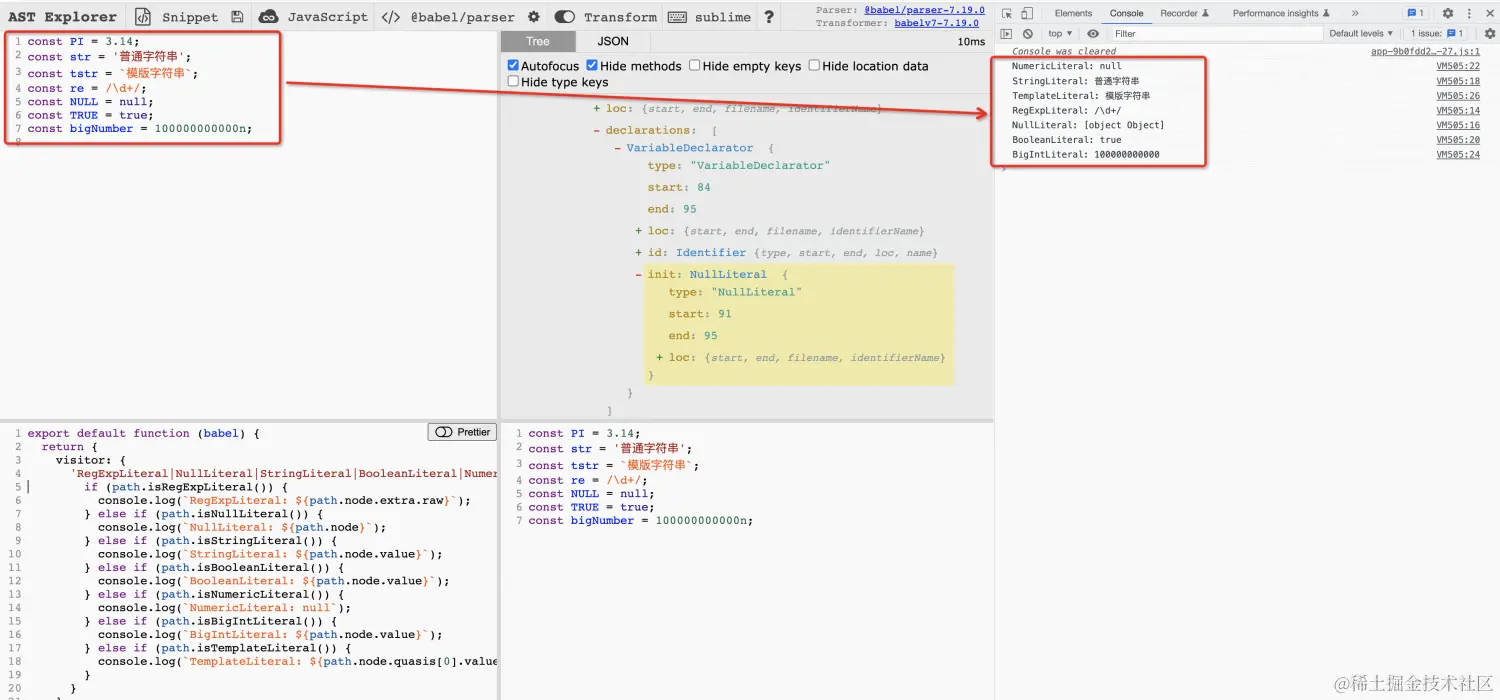Viewport: 1500px width, 700px height.
Task: Activate DevTools inspect element picker icon
Action: tap(1006, 13)
